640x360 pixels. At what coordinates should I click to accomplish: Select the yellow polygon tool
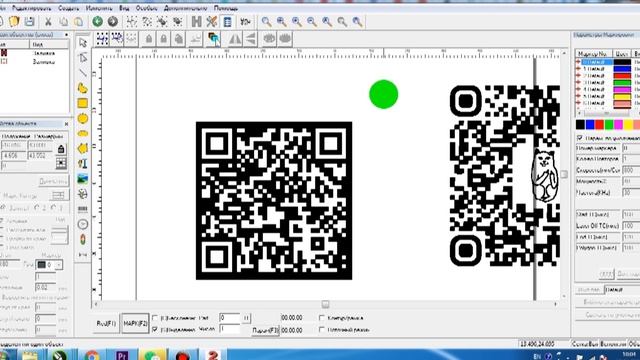83,148
